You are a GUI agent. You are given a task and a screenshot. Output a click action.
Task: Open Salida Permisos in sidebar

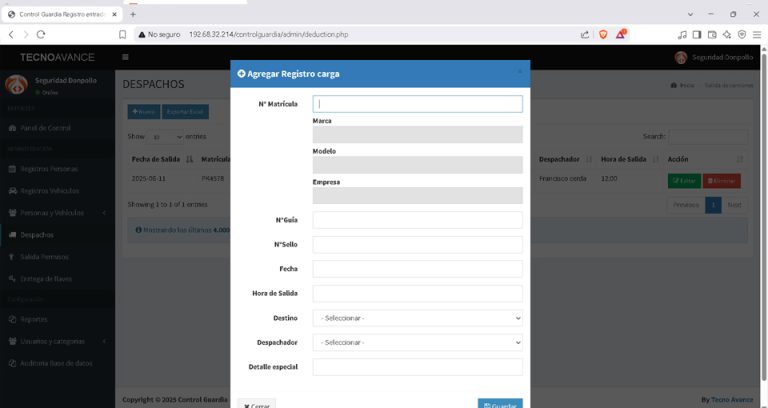pyautogui.click(x=57, y=257)
